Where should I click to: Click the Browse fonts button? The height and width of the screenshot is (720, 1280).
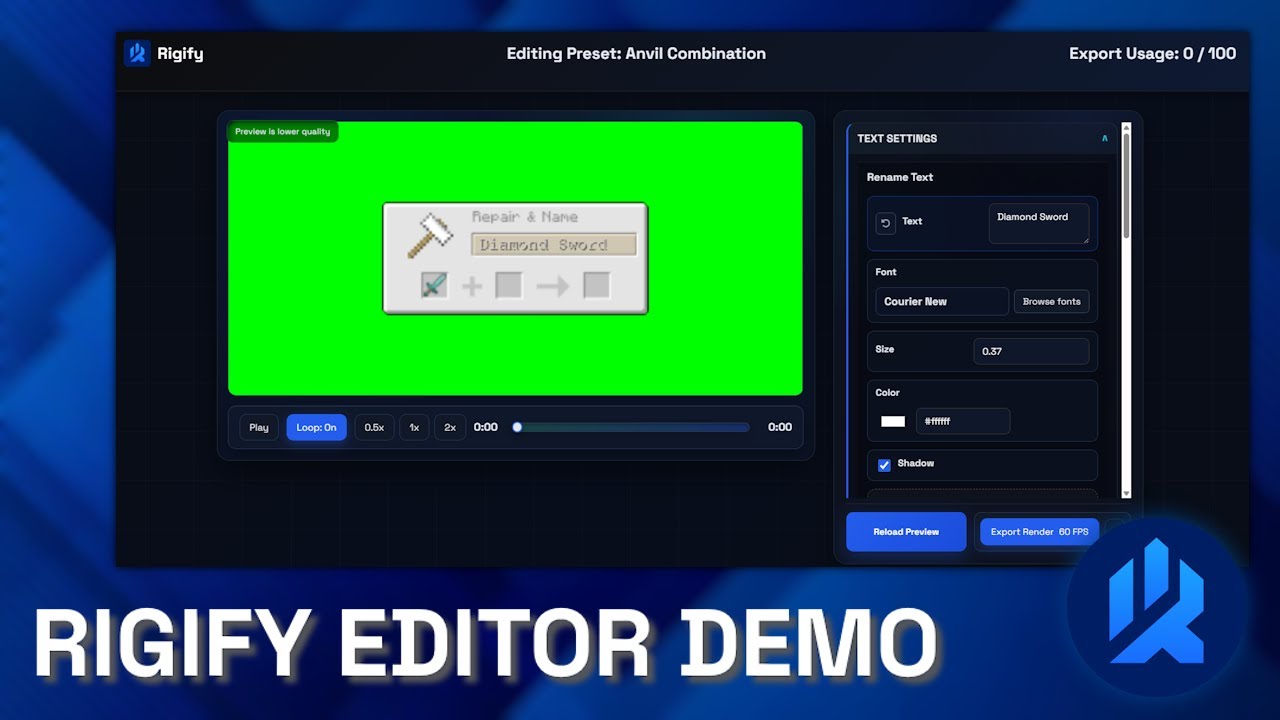(1051, 301)
